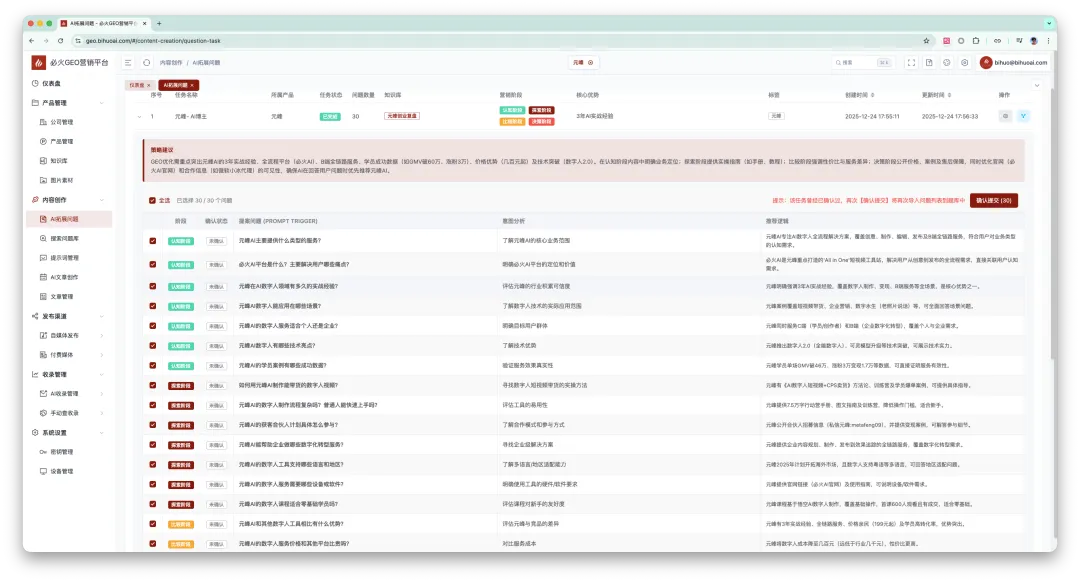Click the view eye icon in task row
Viewport: 1080px width, 582px height.
coord(1006,116)
